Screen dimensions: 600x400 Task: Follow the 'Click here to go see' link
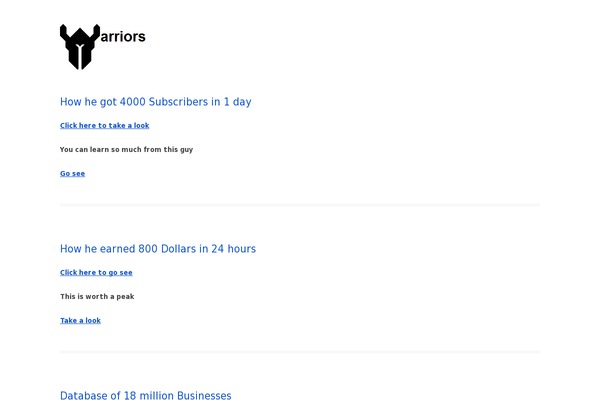click(96, 273)
